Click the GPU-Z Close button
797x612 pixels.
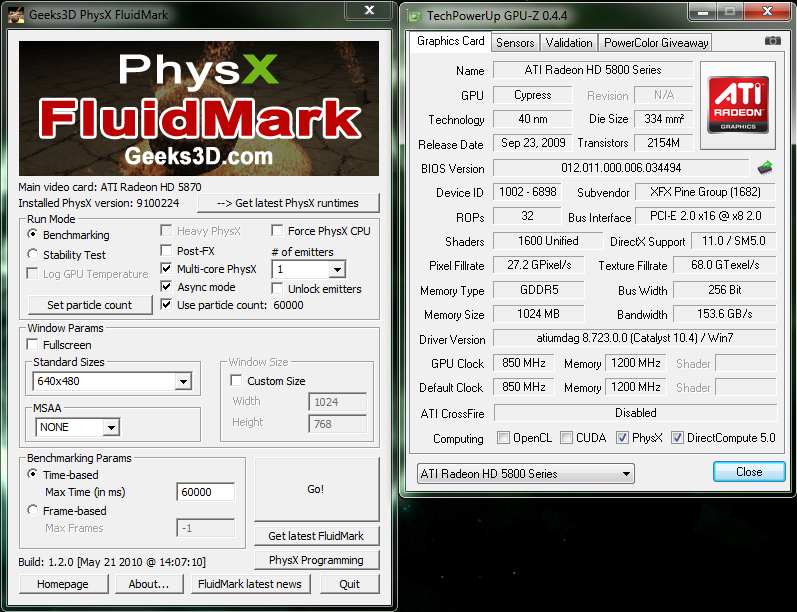(x=749, y=472)
